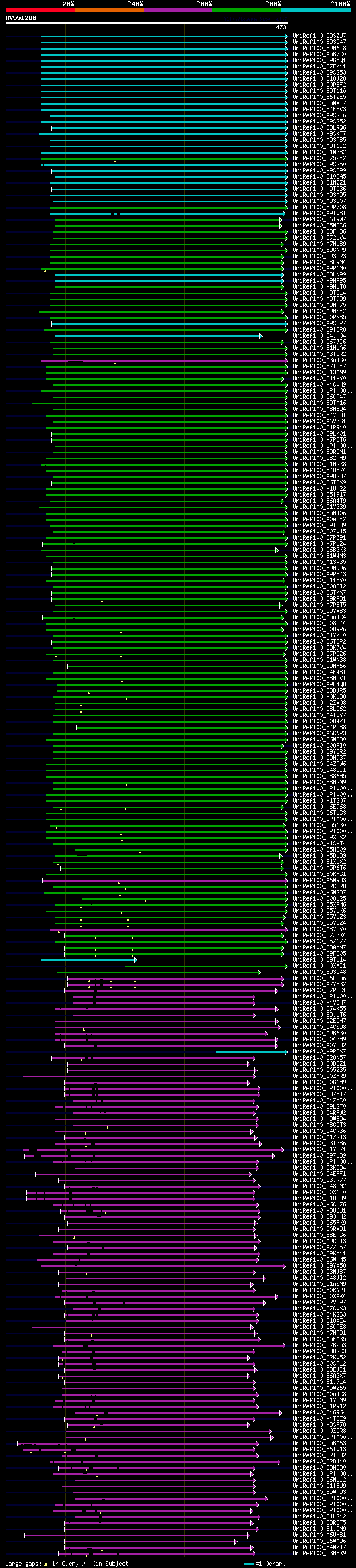Select the UniRef100_C5WVL7 label
Viewport: 356px width, 1568px height.
319,103
